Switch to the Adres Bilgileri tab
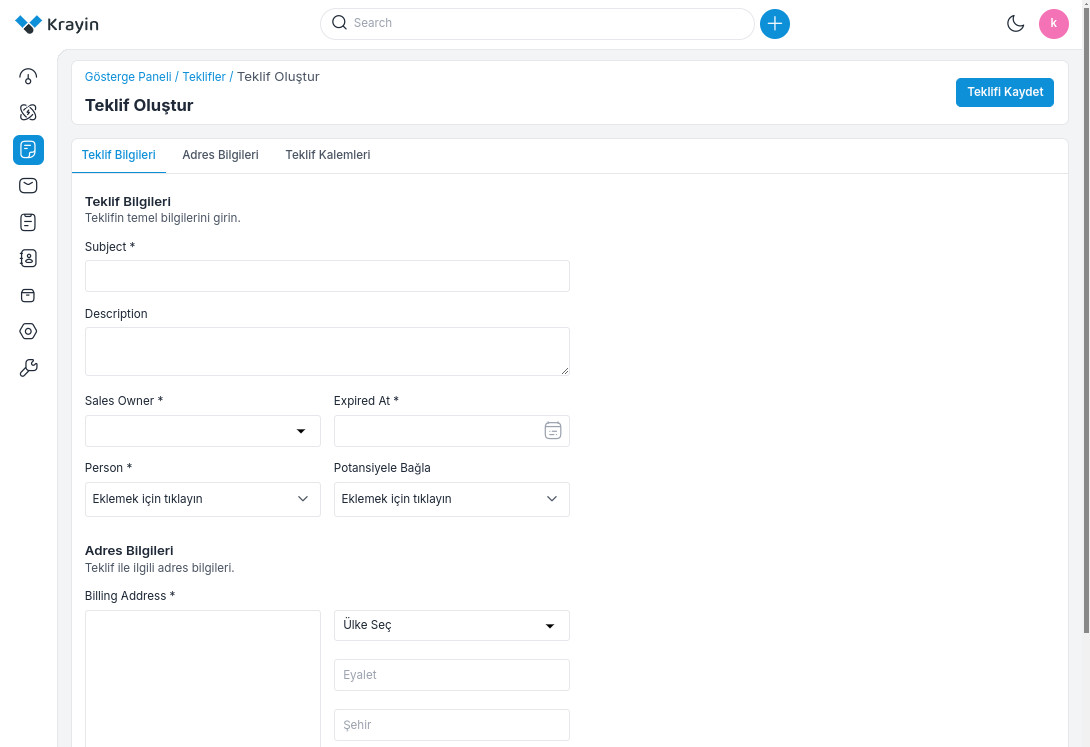 tap(220, 155)
